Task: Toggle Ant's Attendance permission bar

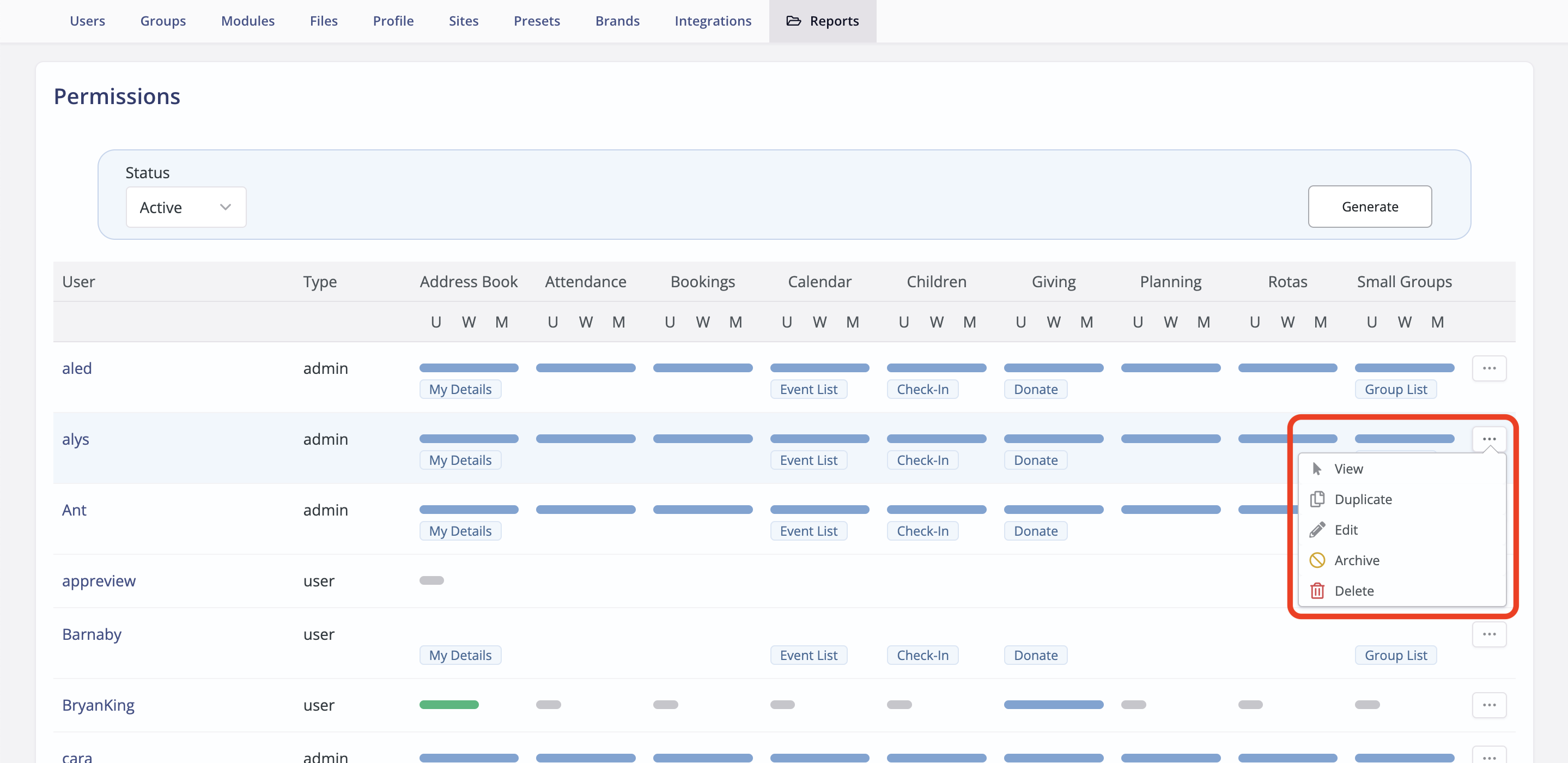Action: click(586, 510)
